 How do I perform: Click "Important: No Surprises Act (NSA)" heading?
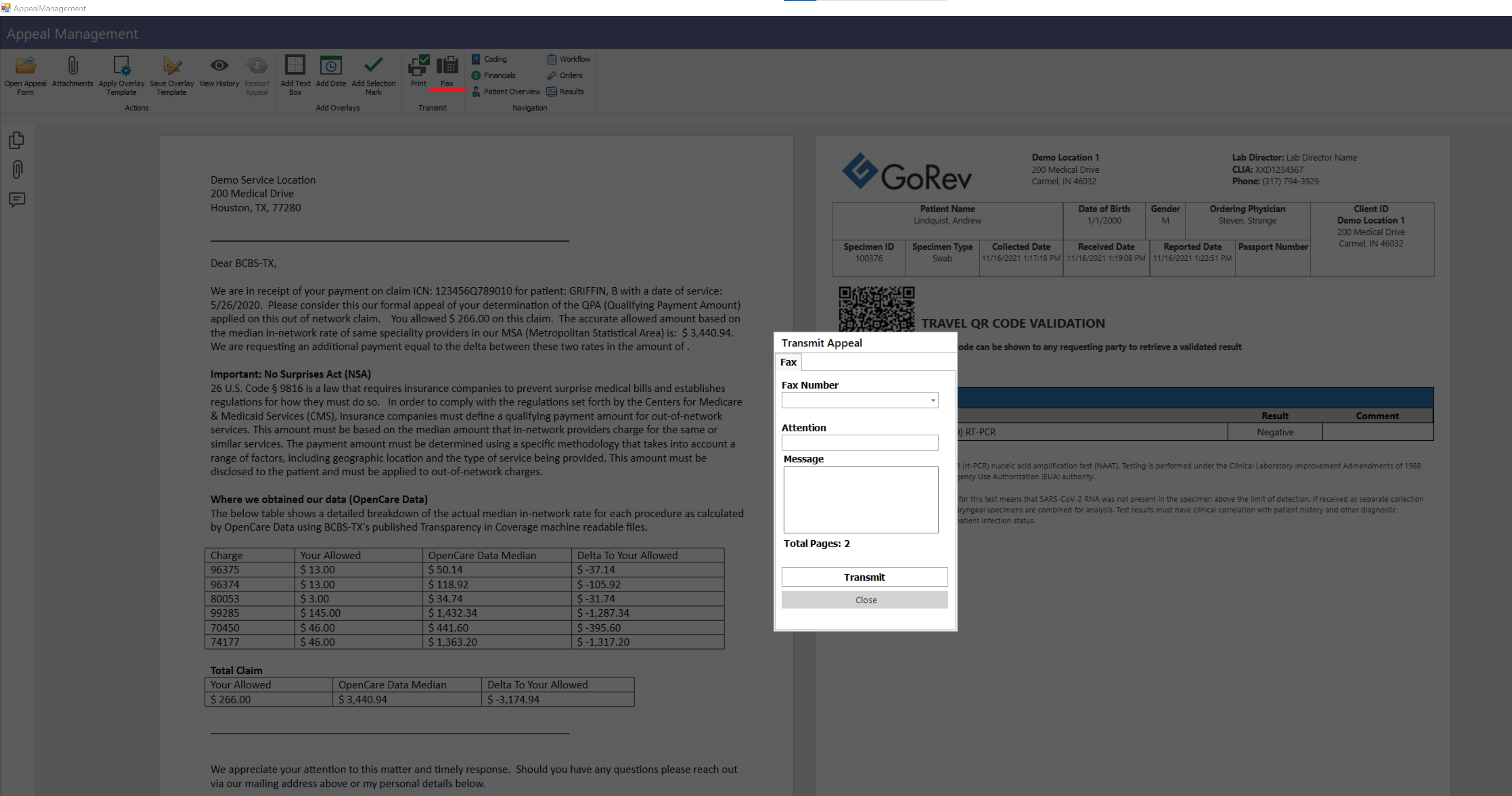[x=290, y=374]
